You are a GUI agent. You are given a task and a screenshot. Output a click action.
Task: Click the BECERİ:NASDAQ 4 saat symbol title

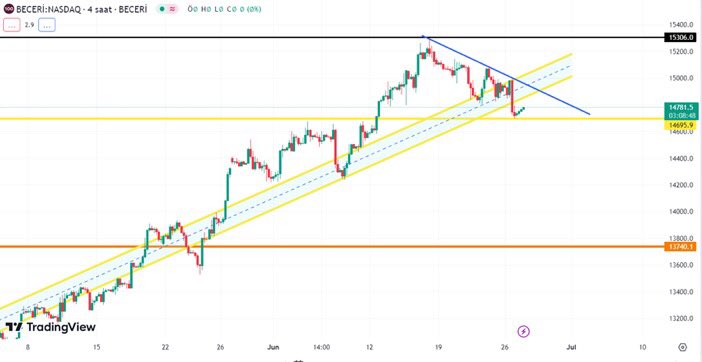click(x=81, y=9)
